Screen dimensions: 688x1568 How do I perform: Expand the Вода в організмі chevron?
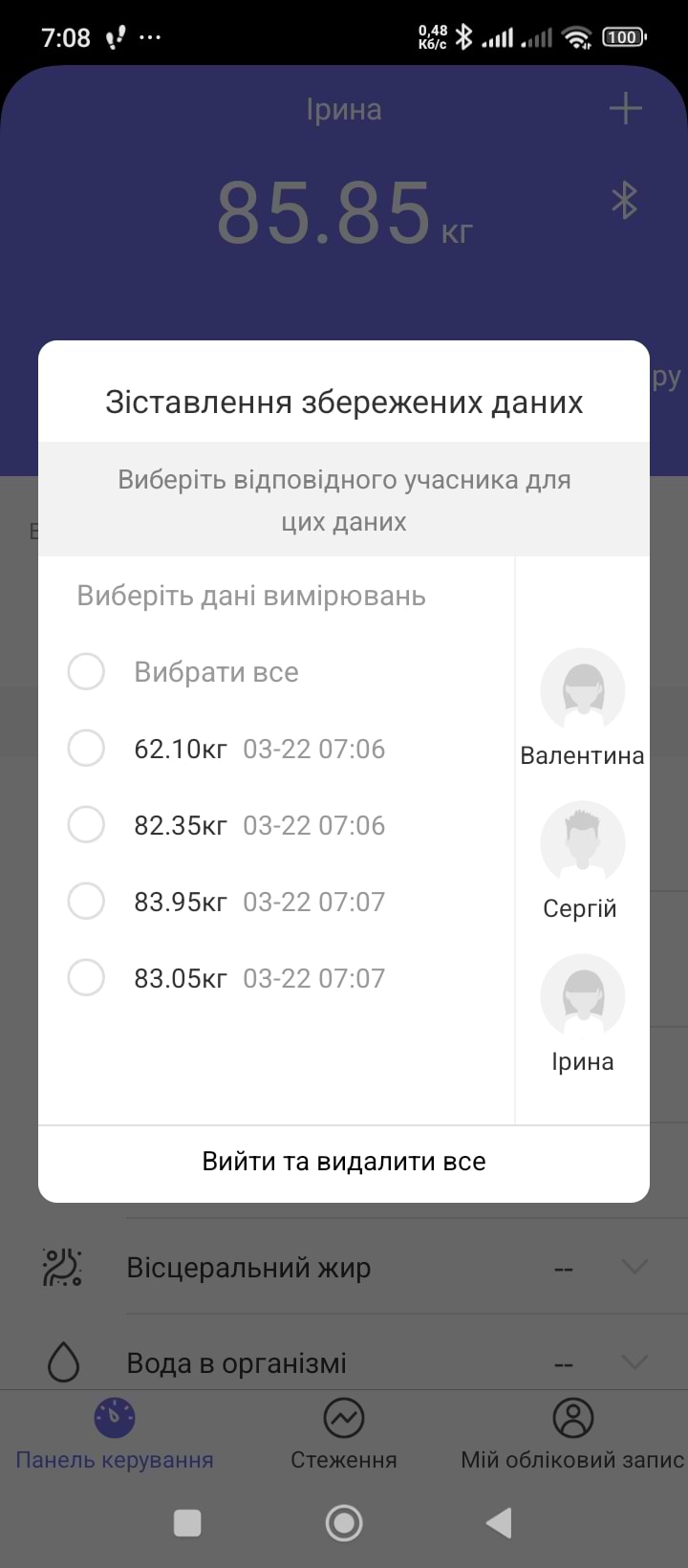coord(634,1362)
